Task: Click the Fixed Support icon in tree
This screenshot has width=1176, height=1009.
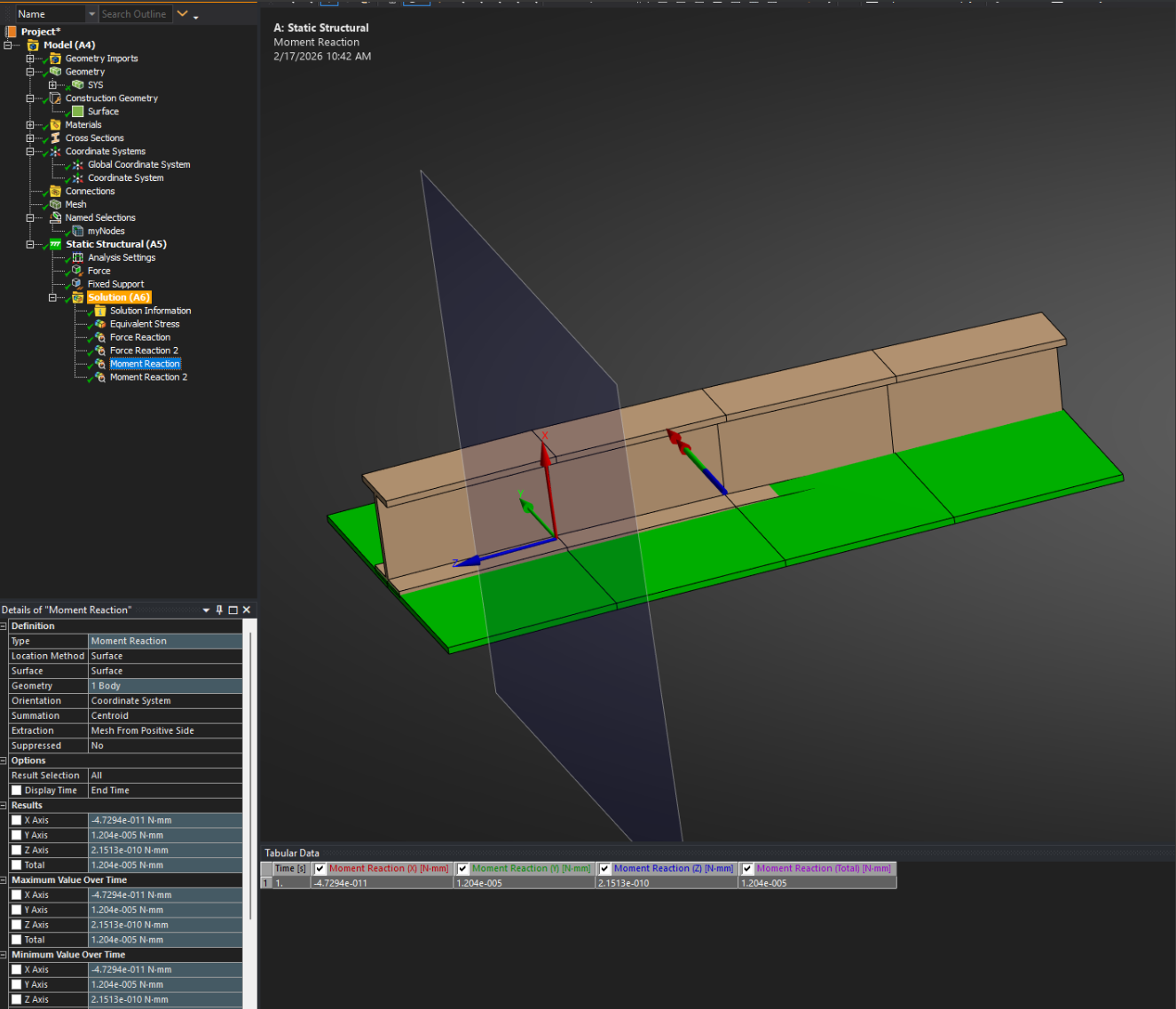Action: [77, 284]
